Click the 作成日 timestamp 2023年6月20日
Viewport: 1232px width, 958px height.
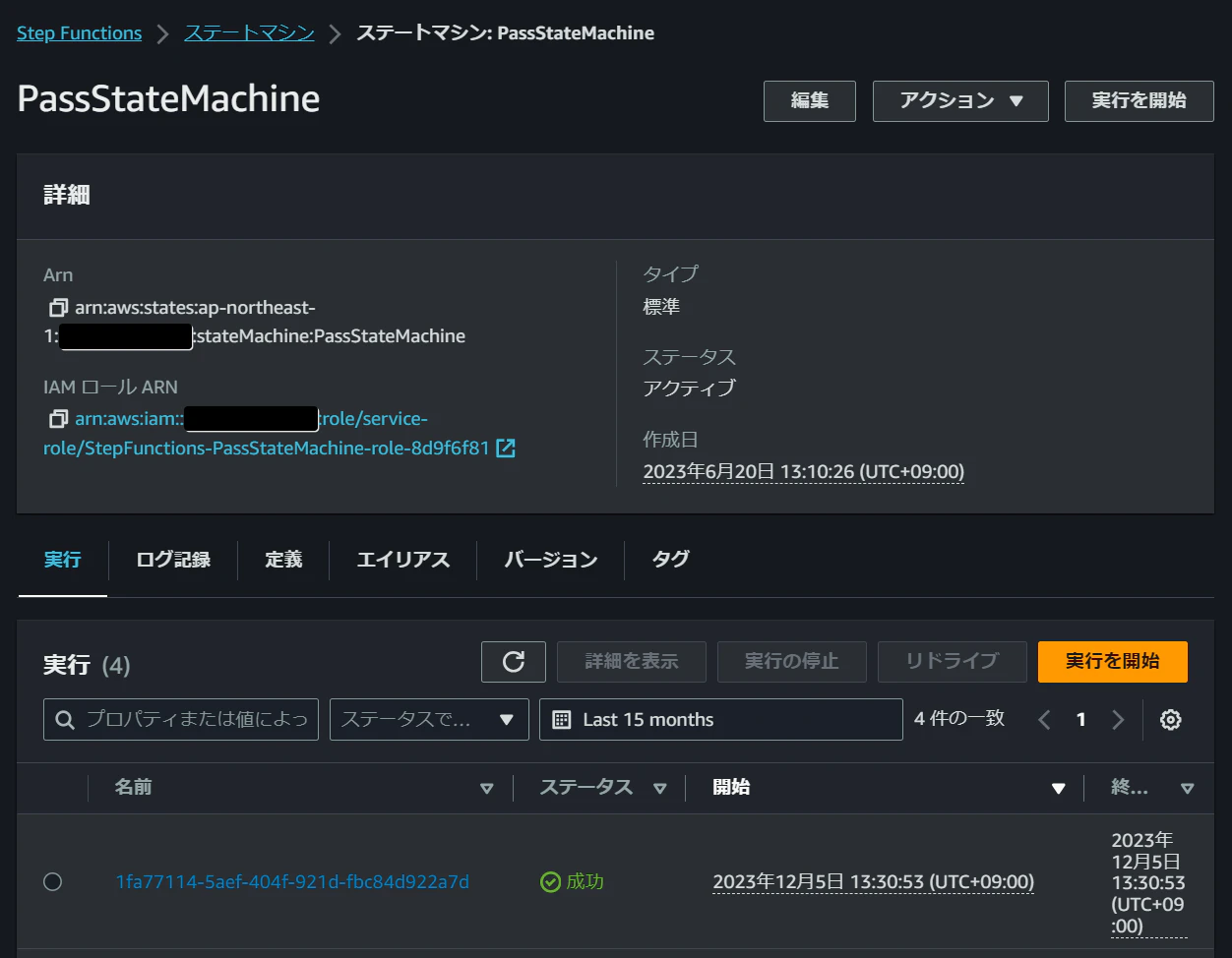tap(804, 472)
